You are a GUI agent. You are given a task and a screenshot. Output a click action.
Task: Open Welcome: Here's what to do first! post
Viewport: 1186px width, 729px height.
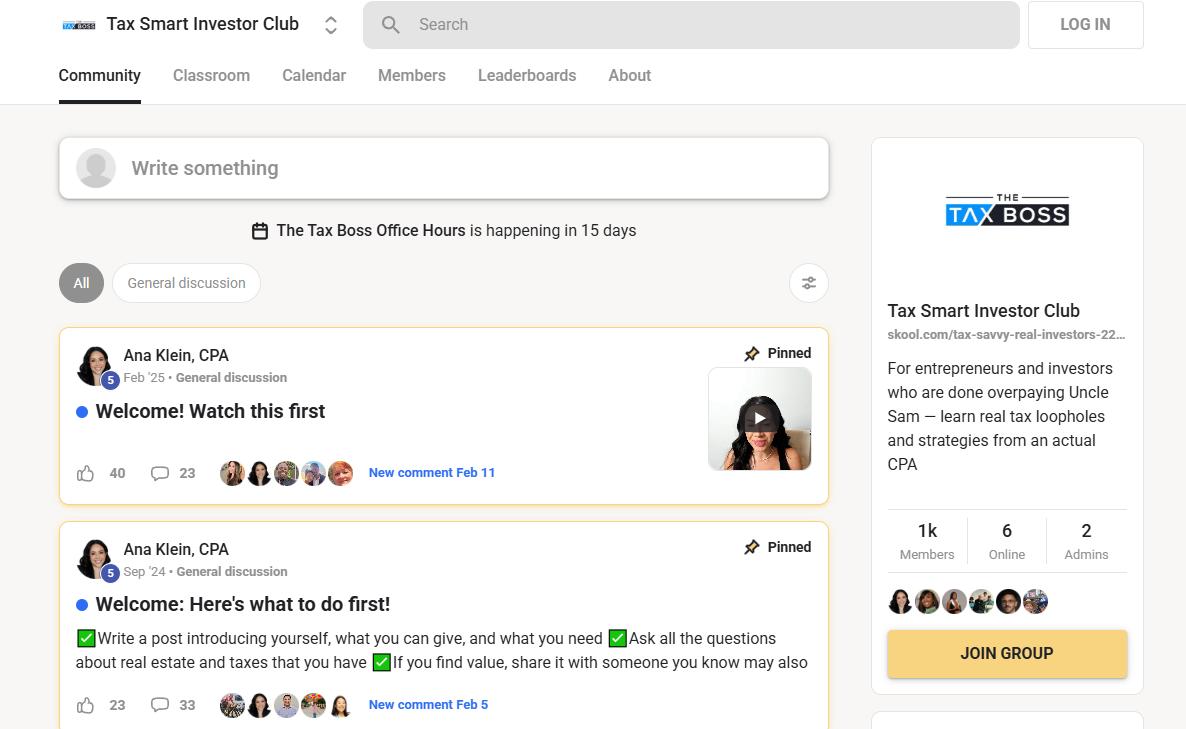point(243,604)
